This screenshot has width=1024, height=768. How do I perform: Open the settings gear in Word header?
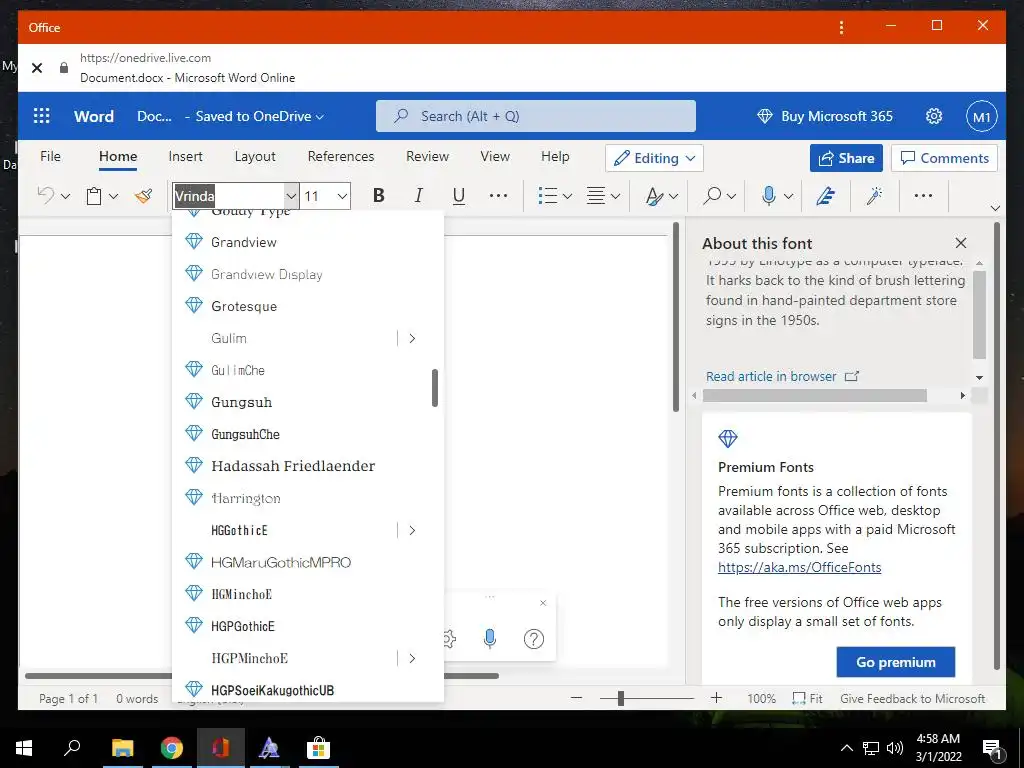click(x=934, y=116)
